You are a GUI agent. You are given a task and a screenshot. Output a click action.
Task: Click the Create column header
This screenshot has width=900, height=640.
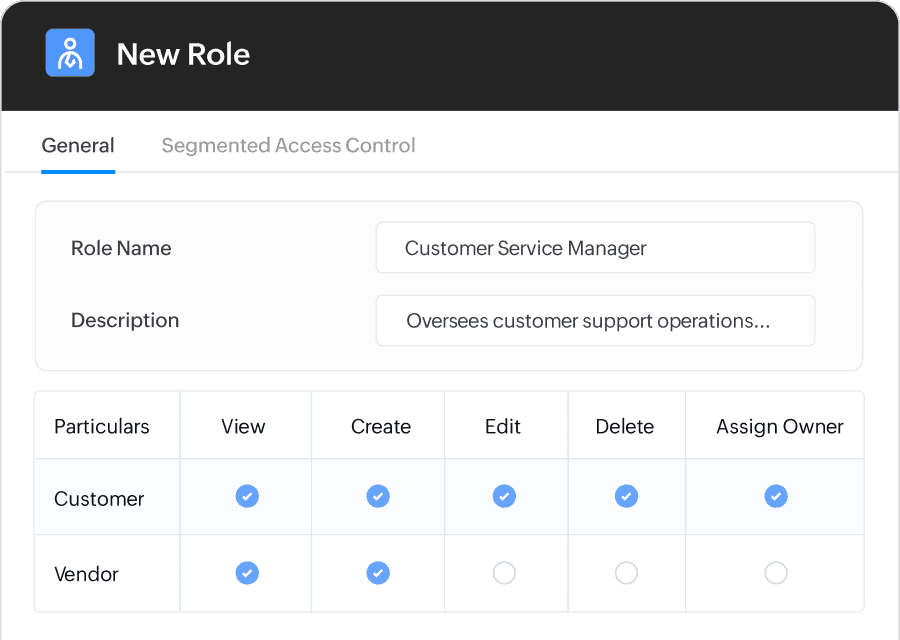pos(381,426)
